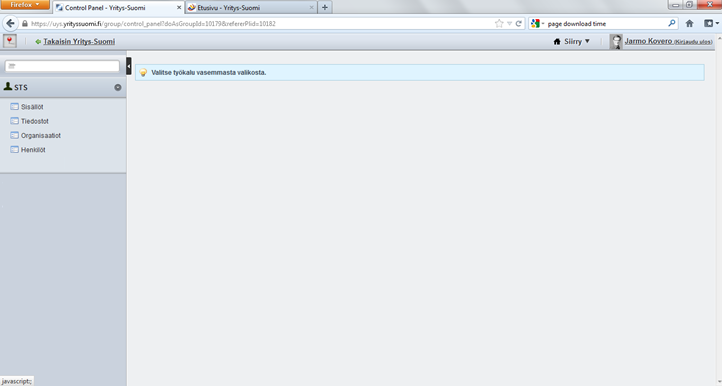This screenshot has height=387, width=722.
Task: Click the icon next to Sisällöt
Action: (14, 106)
